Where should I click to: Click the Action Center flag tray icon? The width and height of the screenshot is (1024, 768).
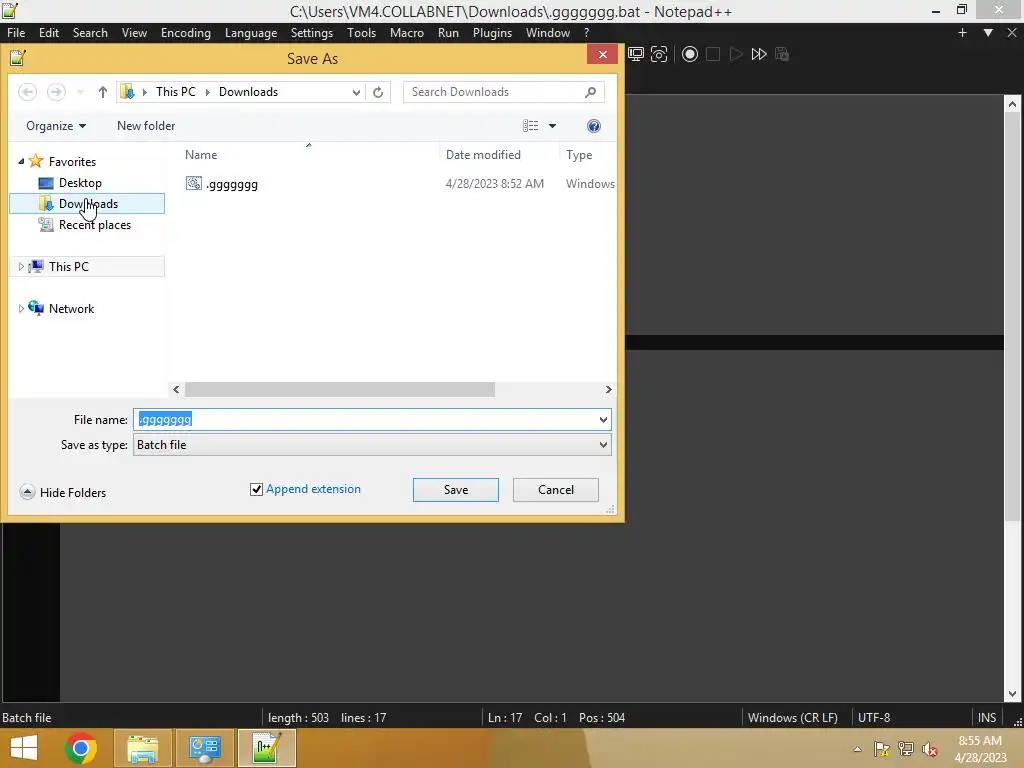coord(882,749)
